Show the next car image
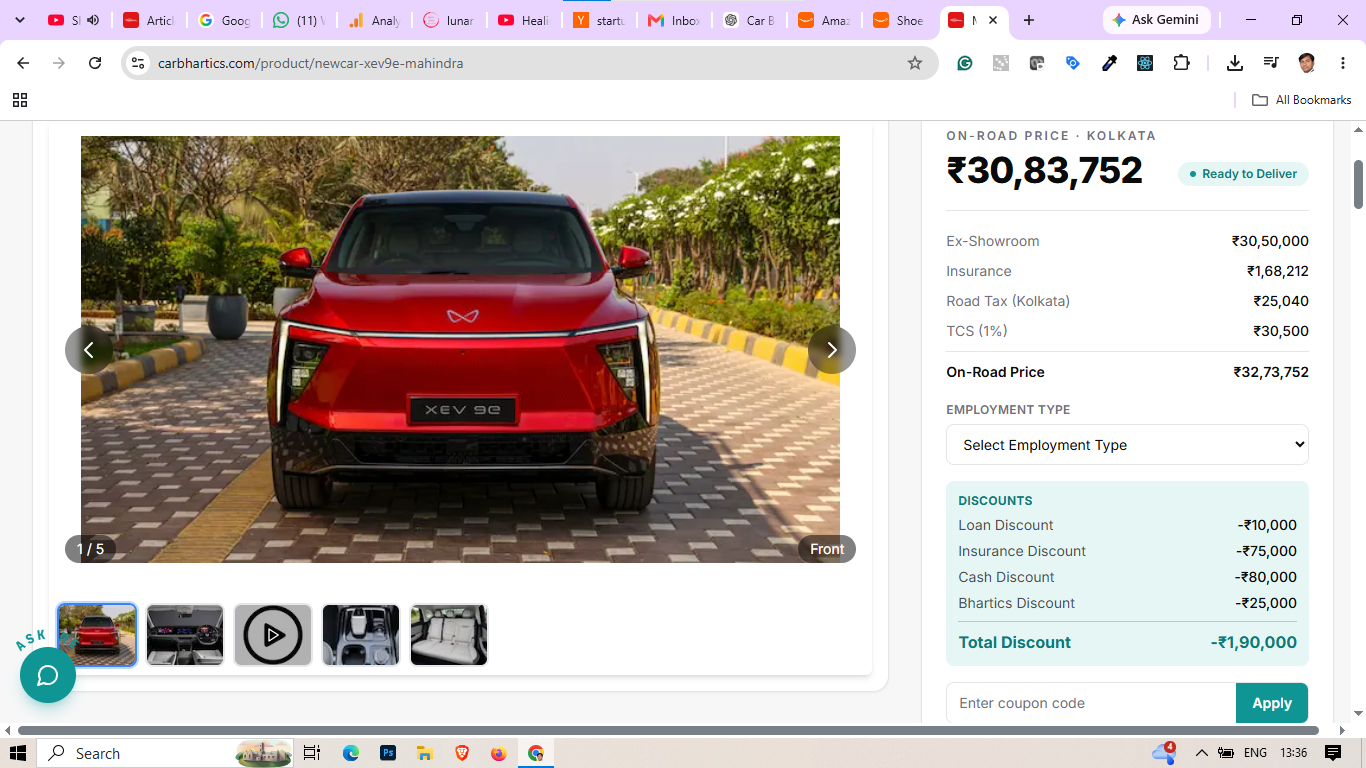1366x768 pixels. pos(831,350)
